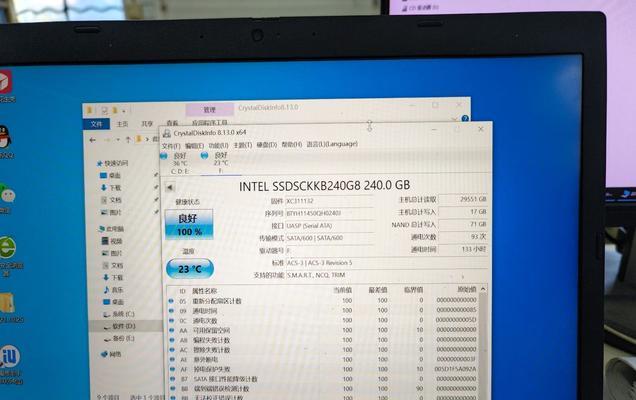Open the 帮助(H) menu in CrystalDiskInfo
This screenshot has width=636, height=400.
click(x=292, y=144)
